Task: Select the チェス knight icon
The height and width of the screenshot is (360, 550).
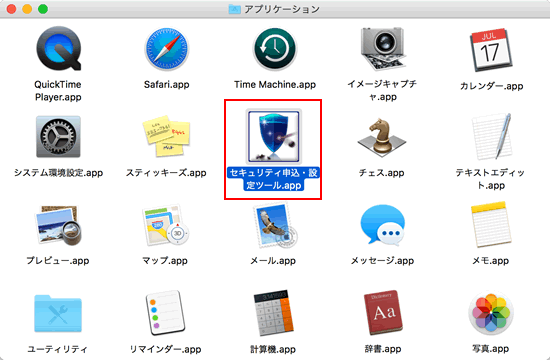Action: pyautogui.click(x=382, y=137)
